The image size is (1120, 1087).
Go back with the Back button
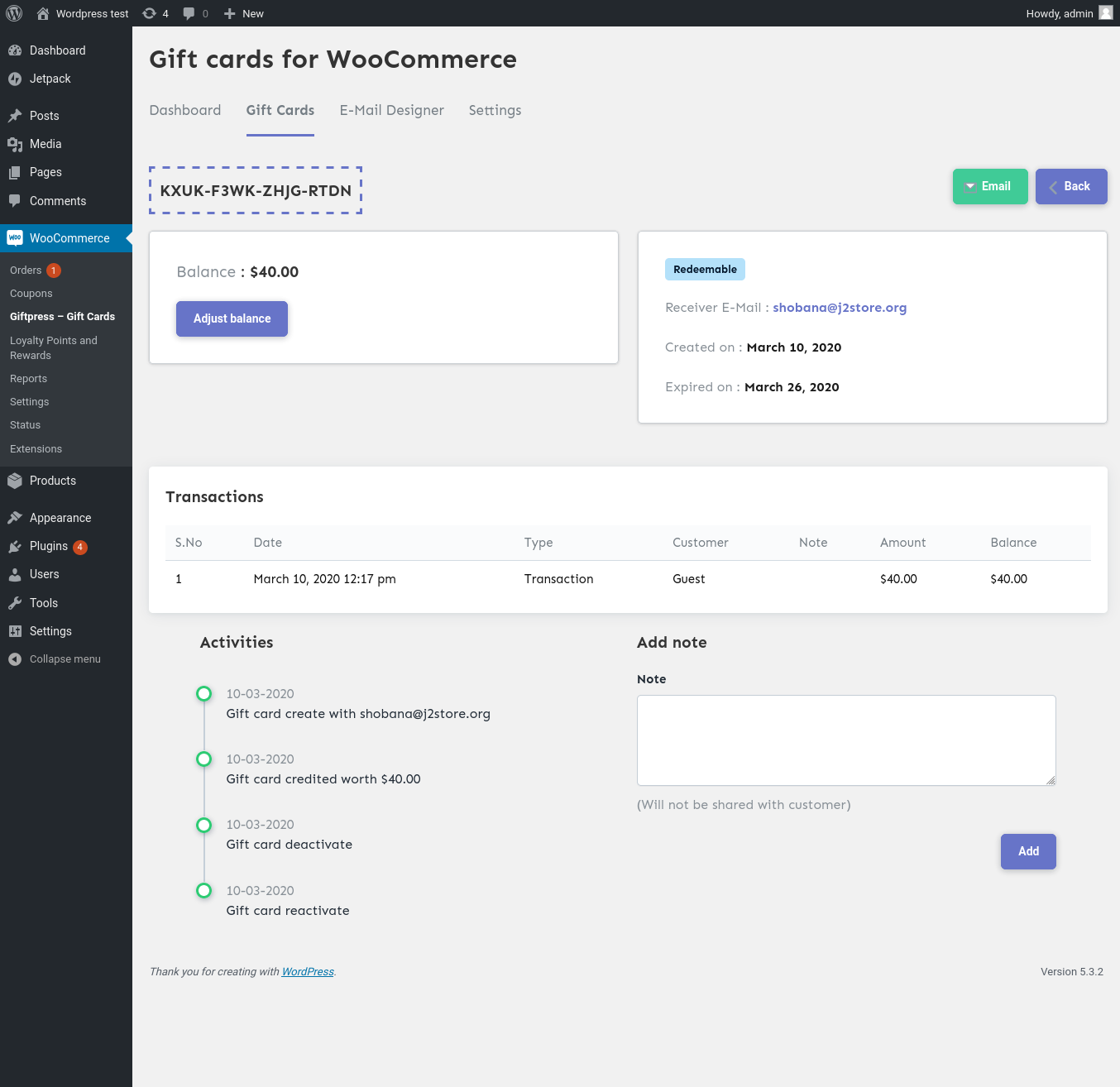point(1071,186)
